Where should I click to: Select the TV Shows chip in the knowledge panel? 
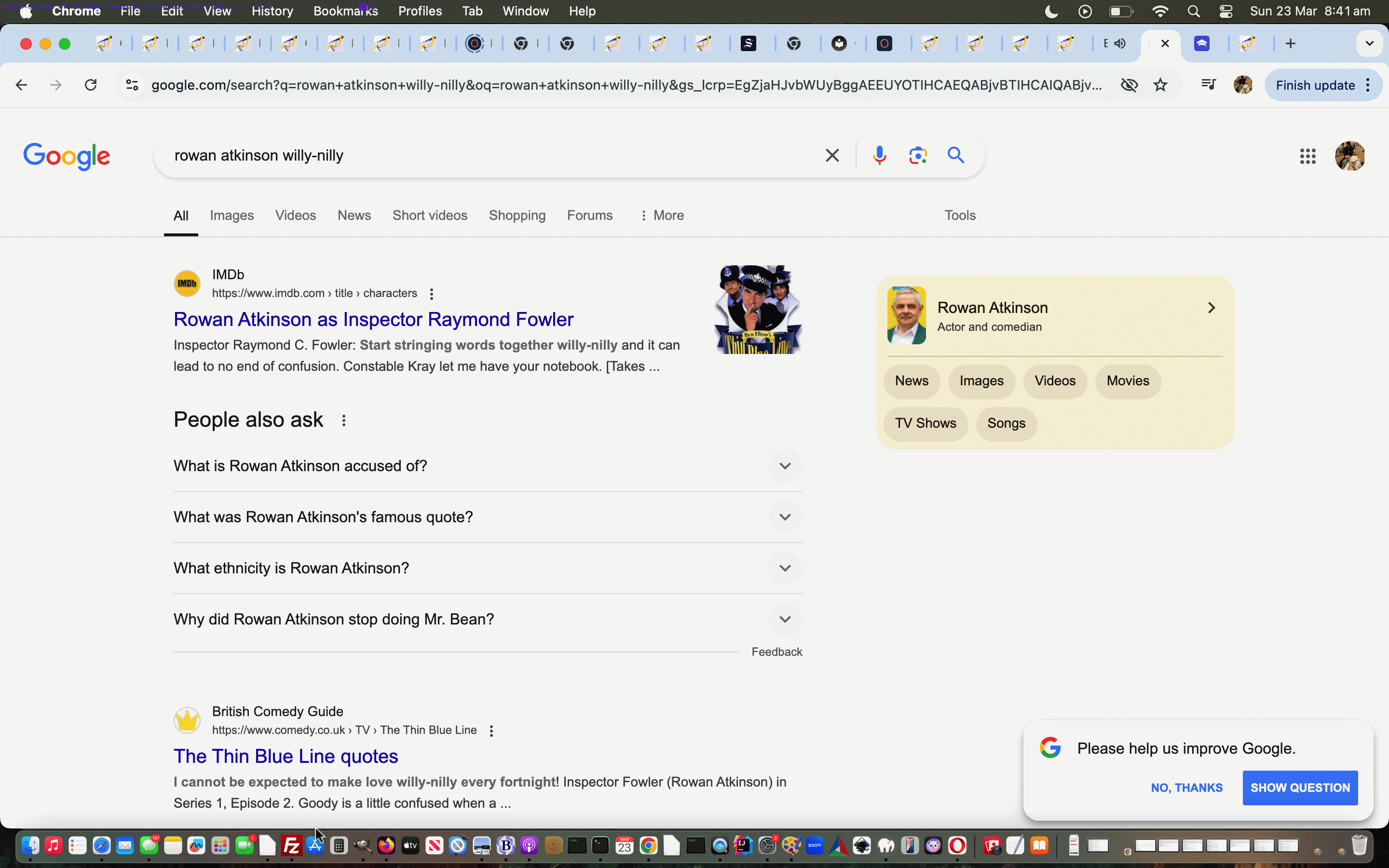925,424
